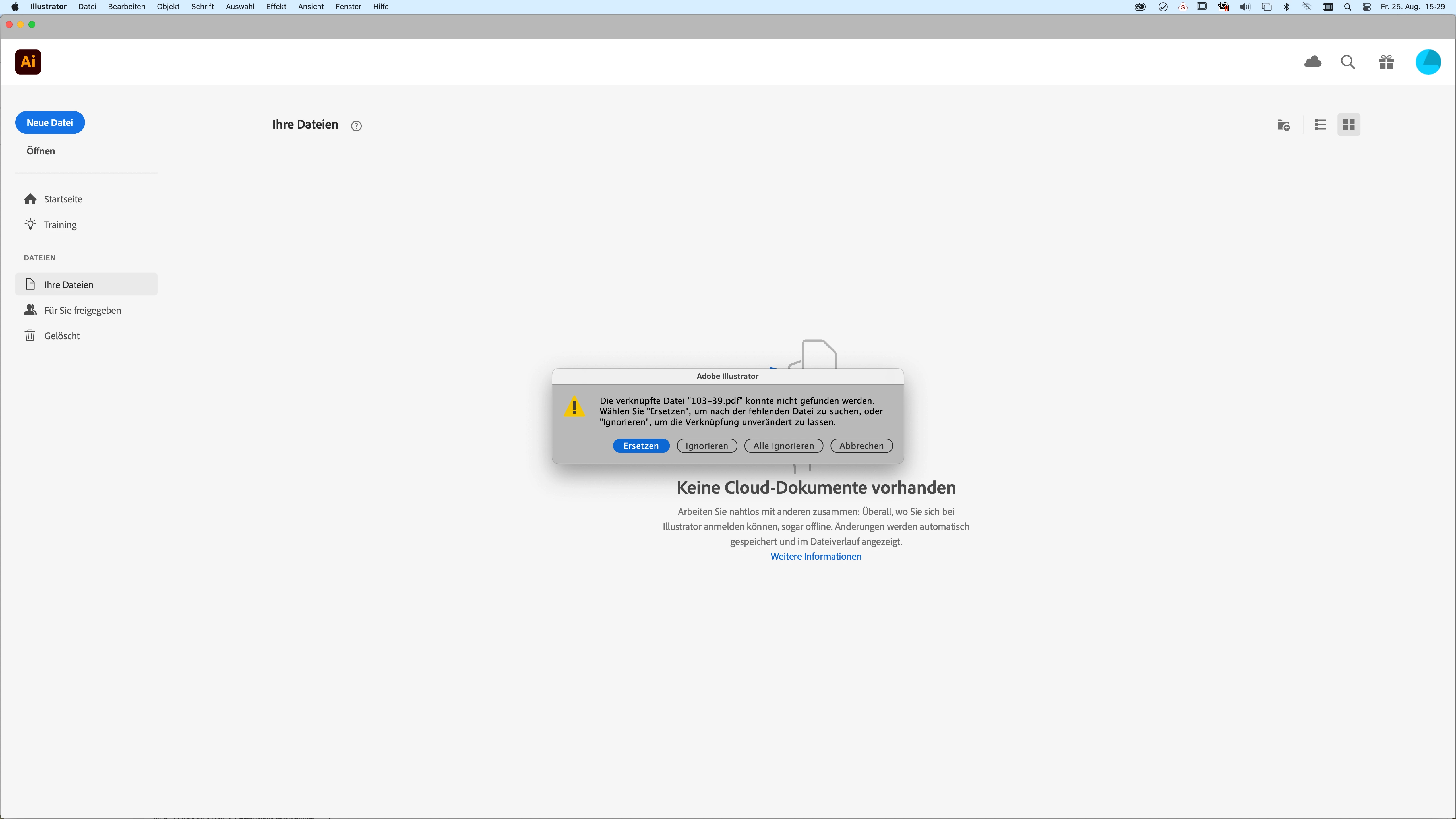Screen dimensions: 1456x819
Task: Click the new folder icon
Action: 1284,125
